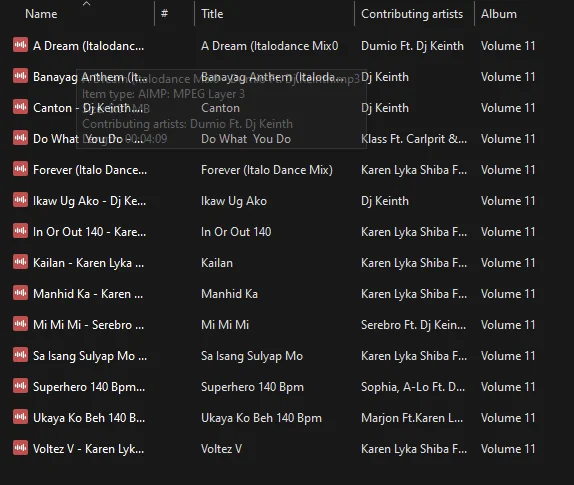Select the audio icon of In Or Out 140
Image resolution: width=574 pixels, height=485 pixels.
pyautogui.click(x=20, y=231)
